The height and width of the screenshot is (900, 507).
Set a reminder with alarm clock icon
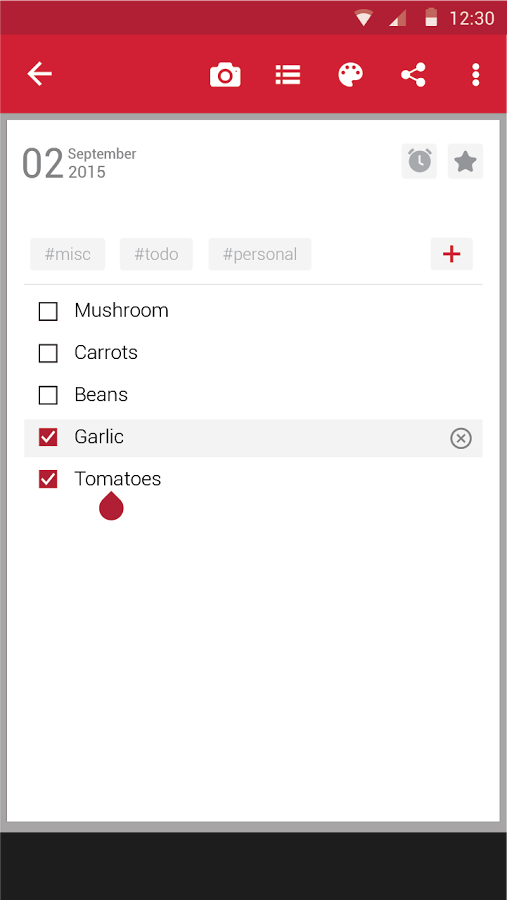point(419,161)
